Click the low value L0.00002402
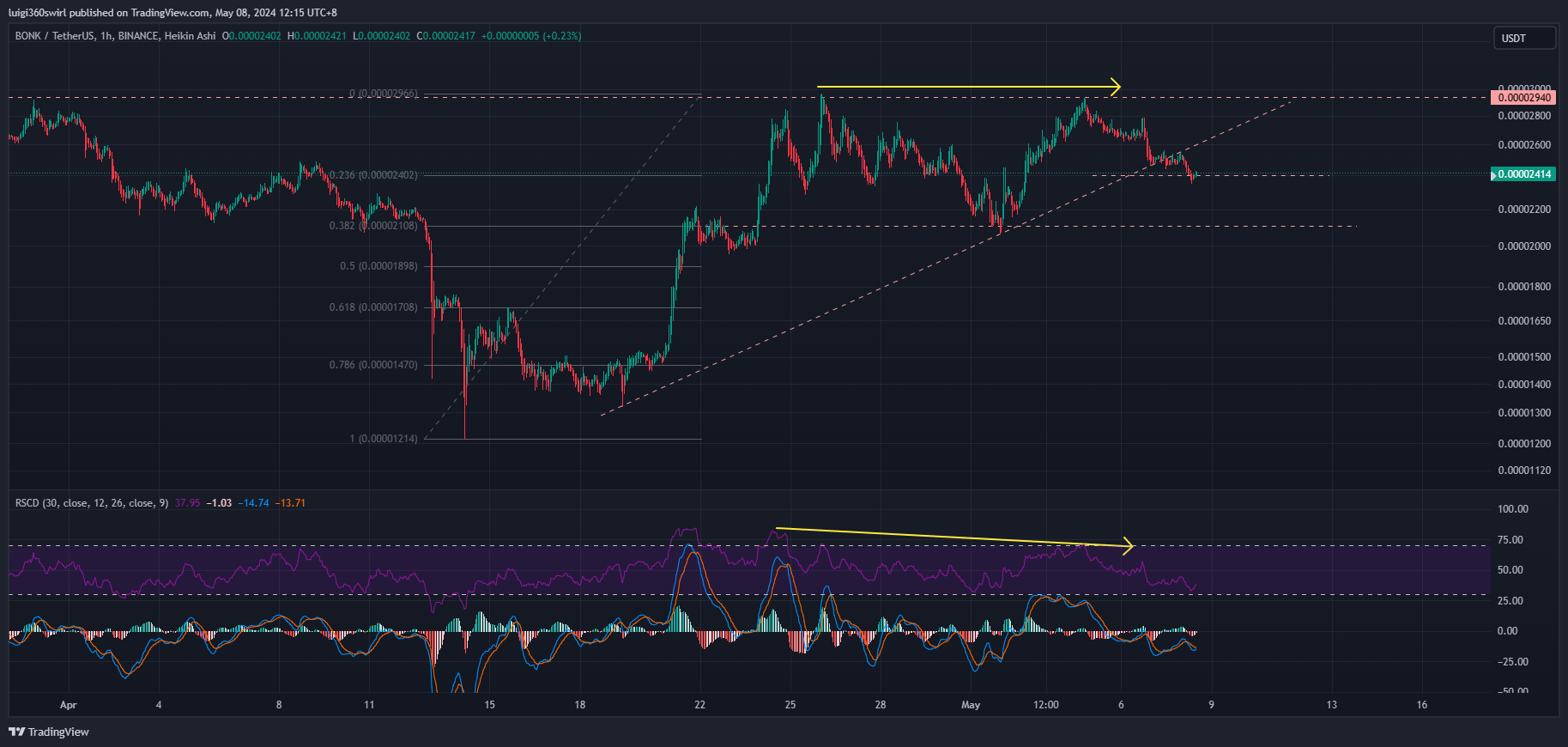The height and width of the screenshot is (747, 1568). (x=382, y=36)
